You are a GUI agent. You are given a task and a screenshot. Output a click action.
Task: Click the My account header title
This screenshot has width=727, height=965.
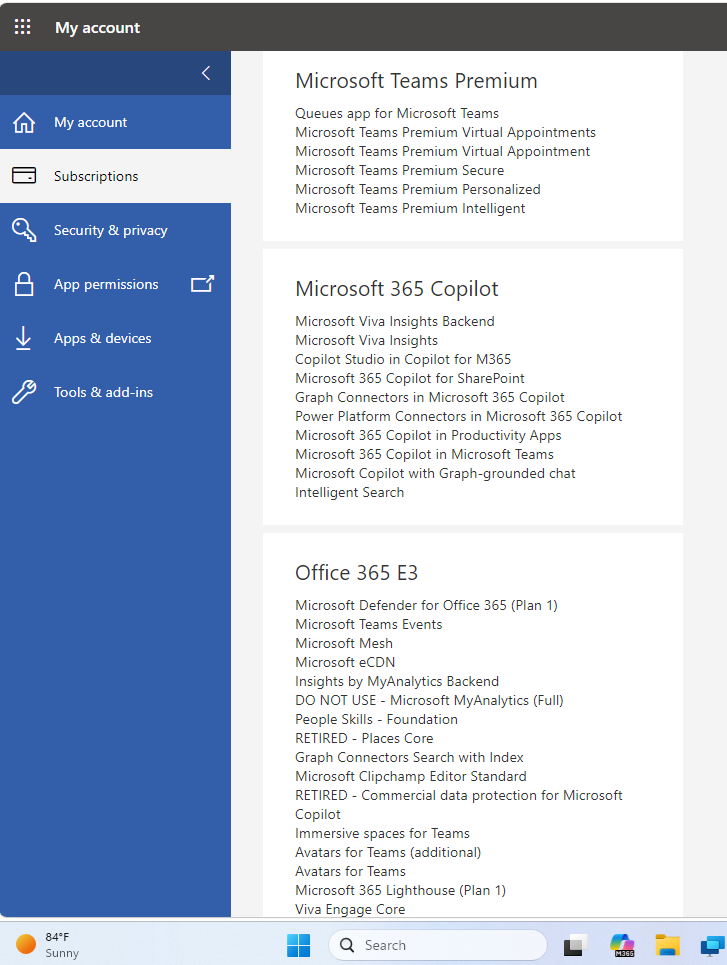[x=97, y=28]
